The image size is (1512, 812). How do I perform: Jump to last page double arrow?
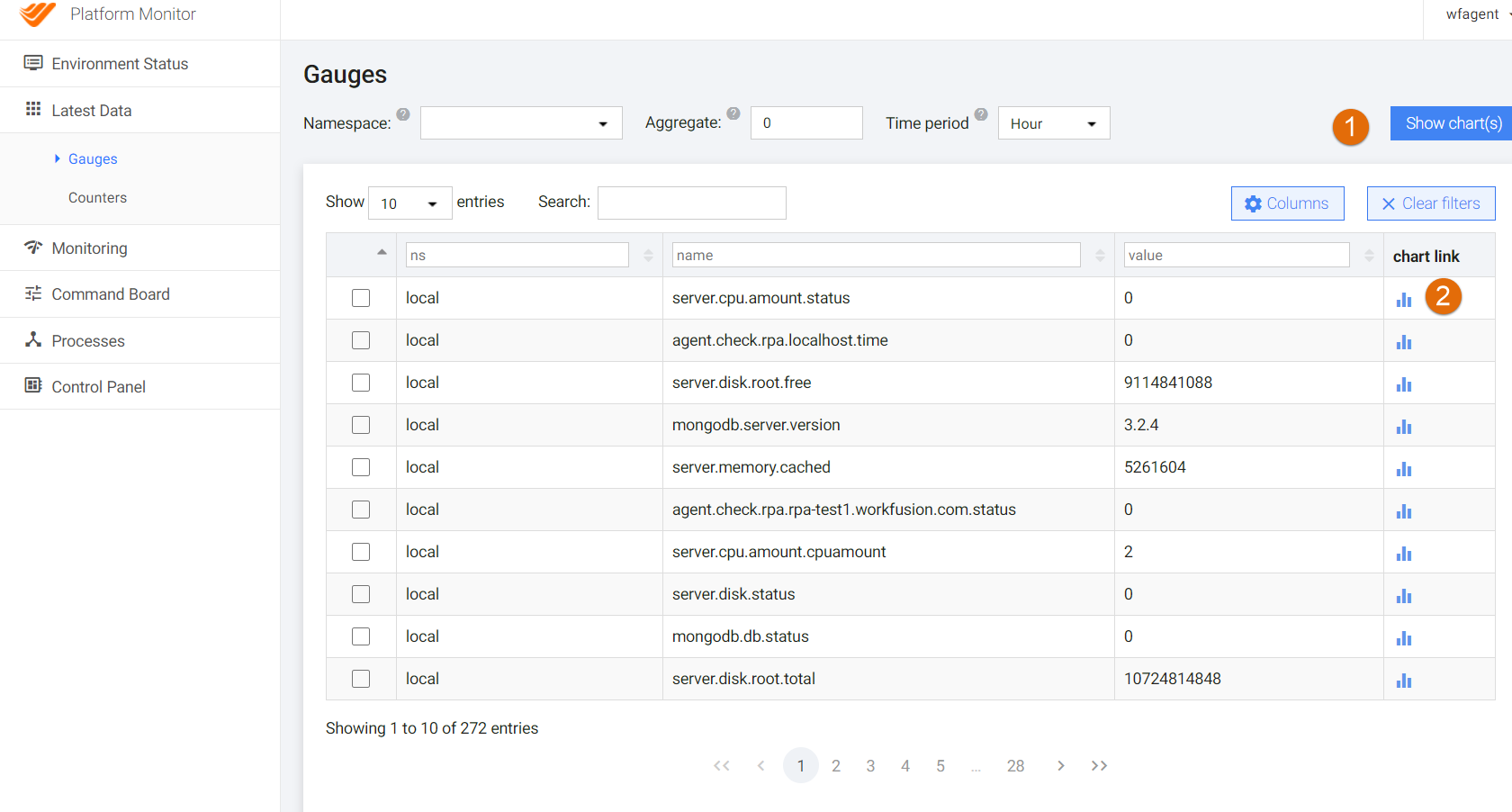pyautogui.click(x=1099, y=765)
